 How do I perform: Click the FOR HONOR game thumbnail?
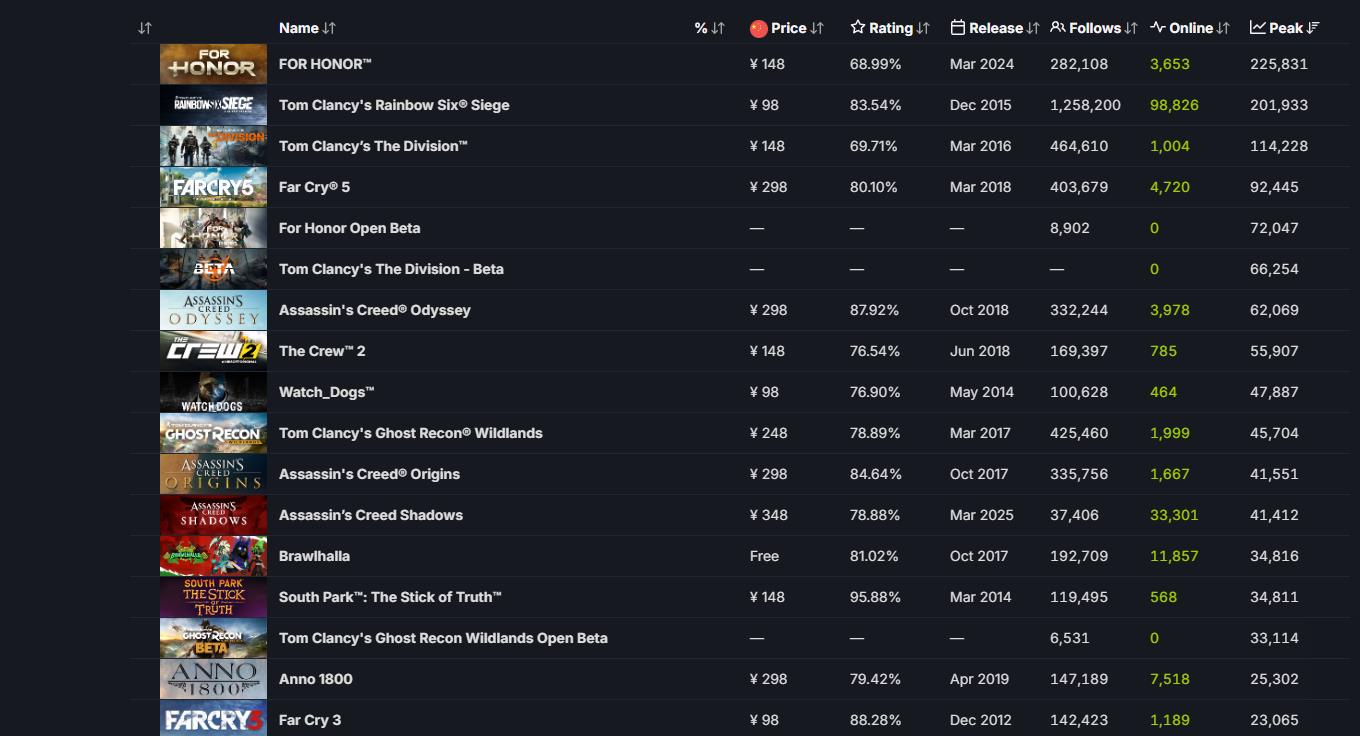pyautogui.click(x=213, y=64)
